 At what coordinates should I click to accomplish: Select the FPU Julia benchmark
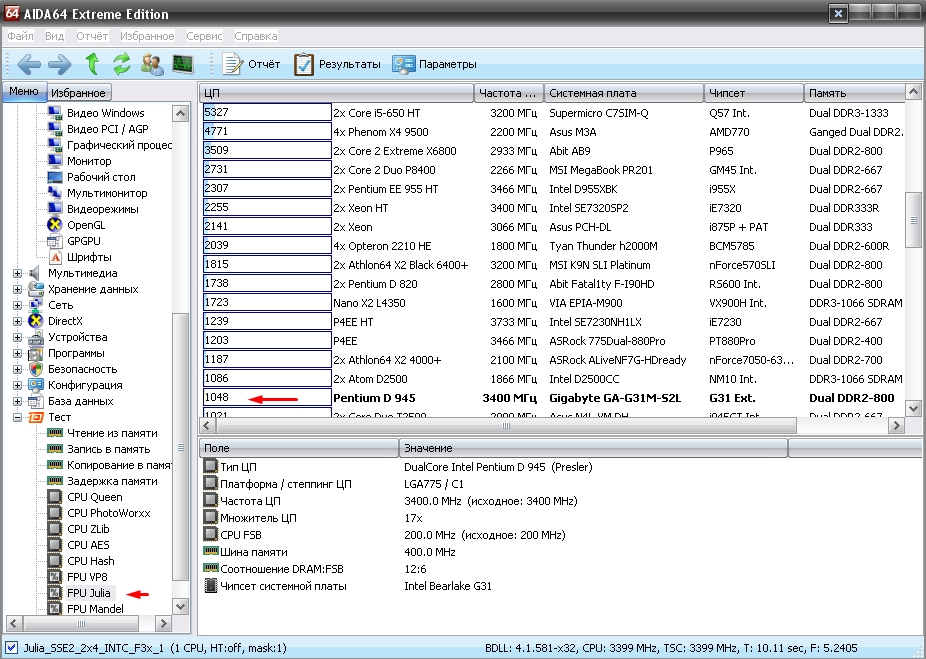coord(89,593)
